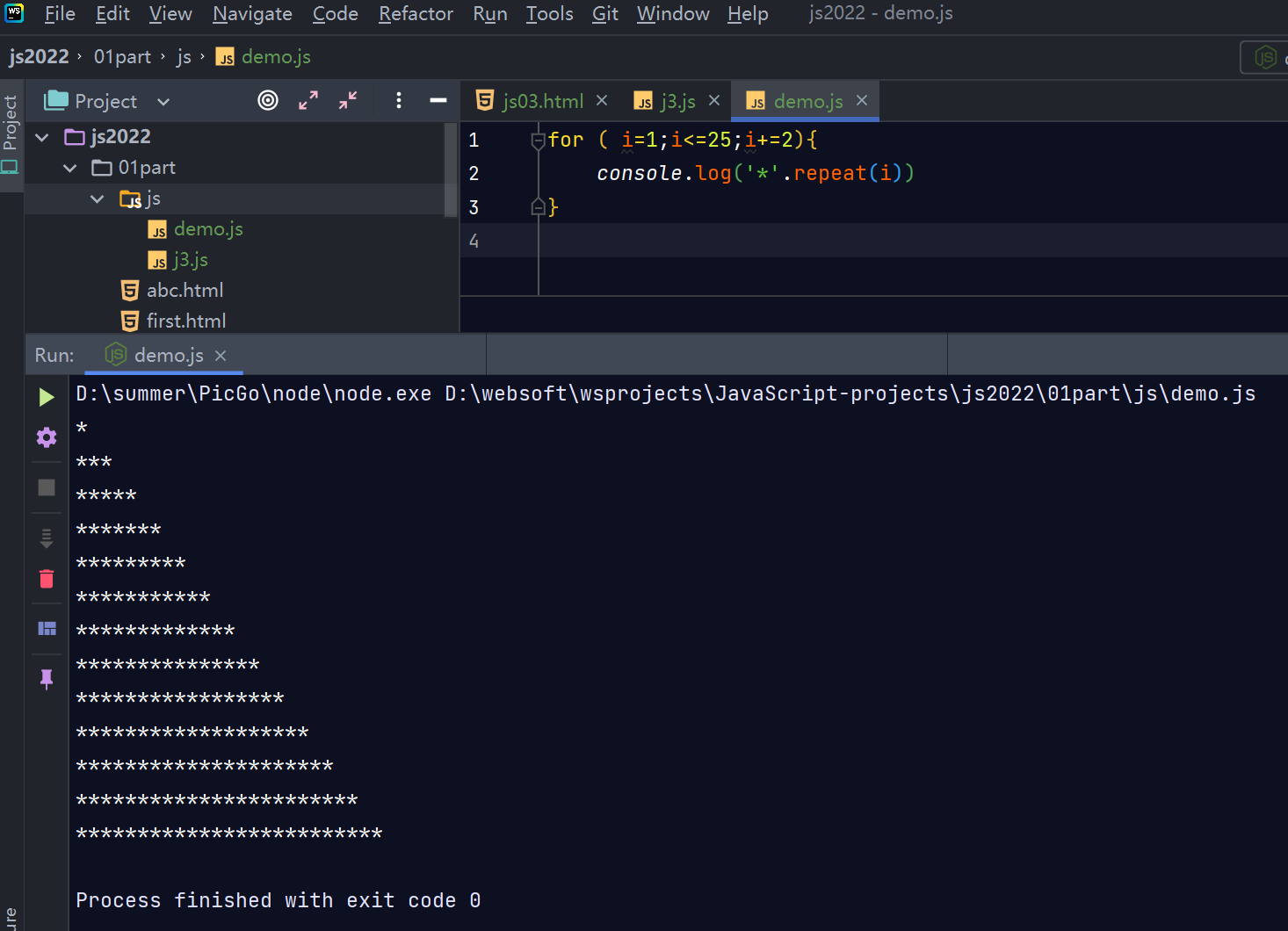Click 01part breadcrumb in navigation bar
This screenshot has width=1288, height=931.
click(x=122, y=56)
